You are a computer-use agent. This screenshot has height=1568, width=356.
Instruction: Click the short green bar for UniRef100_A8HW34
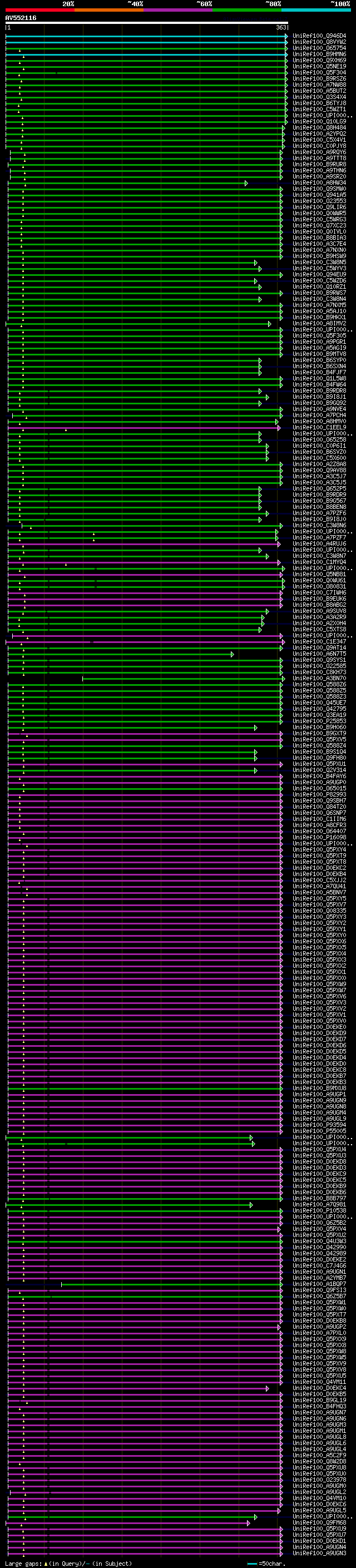click(x=127, y=183)
